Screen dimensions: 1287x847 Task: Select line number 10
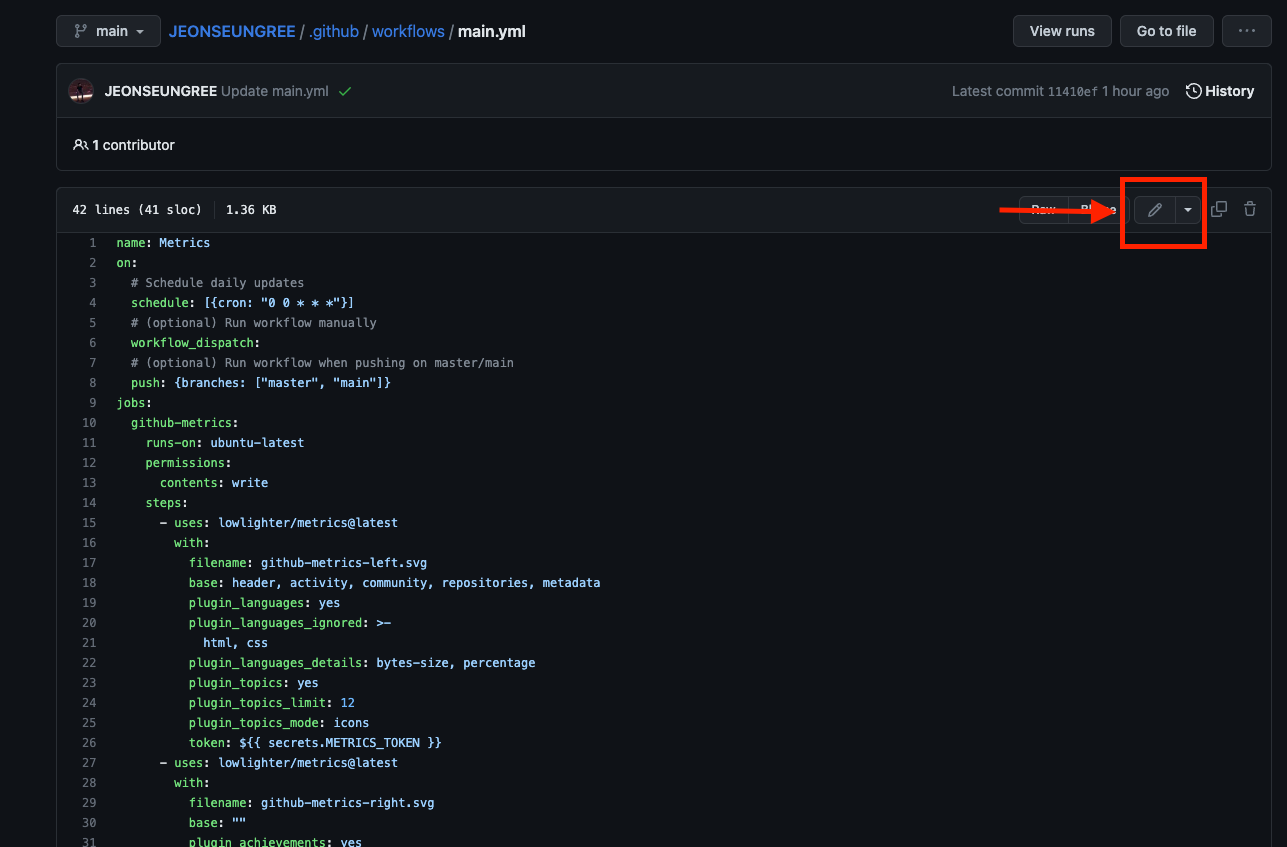(89, 423)
